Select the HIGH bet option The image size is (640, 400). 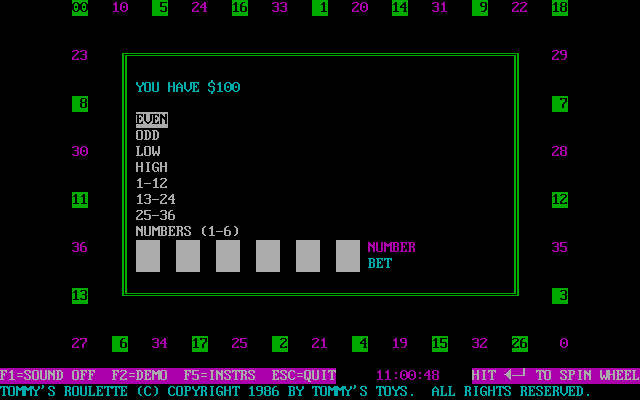point(152,167)
